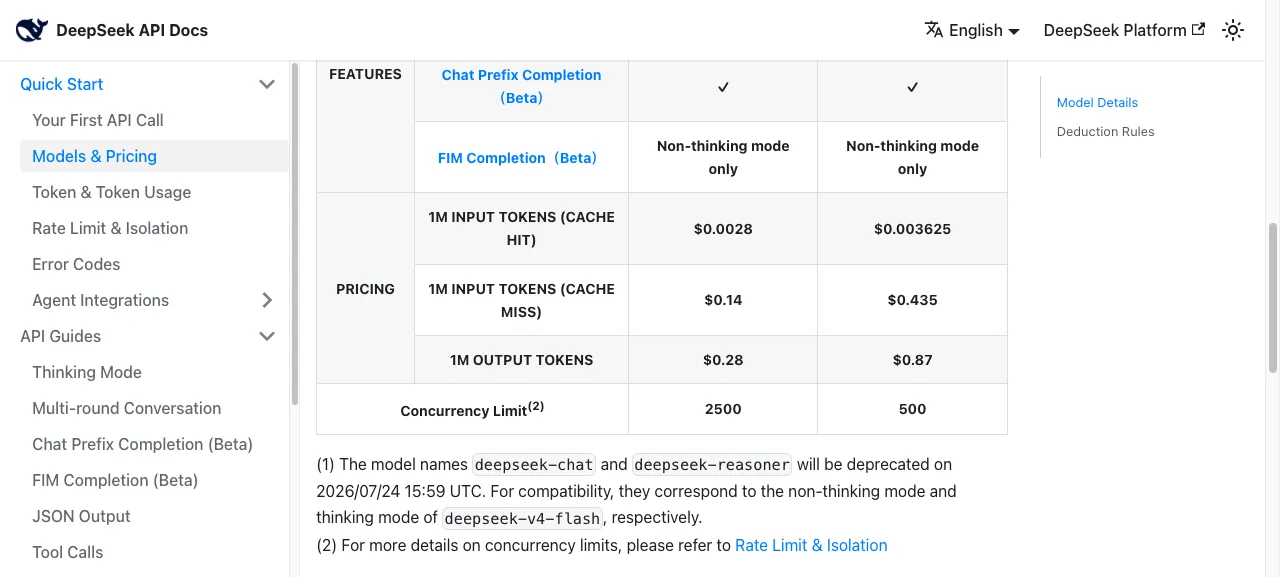Open Thinking Mode guide
Screen dimensions: 1280x577
pyautogui.click(x=87, y=372)
